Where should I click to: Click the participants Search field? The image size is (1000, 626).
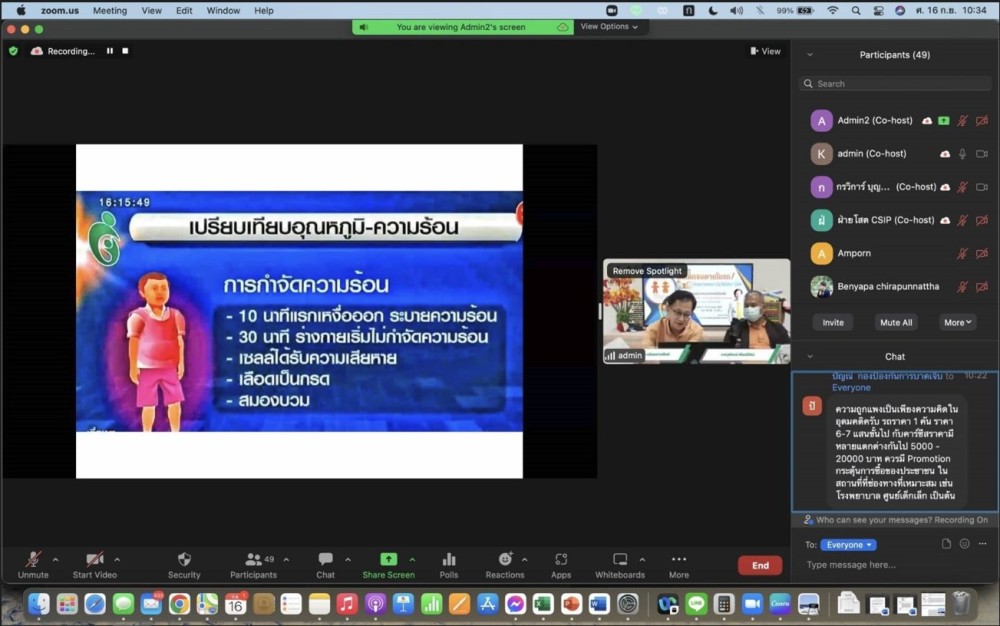(895, 84)
